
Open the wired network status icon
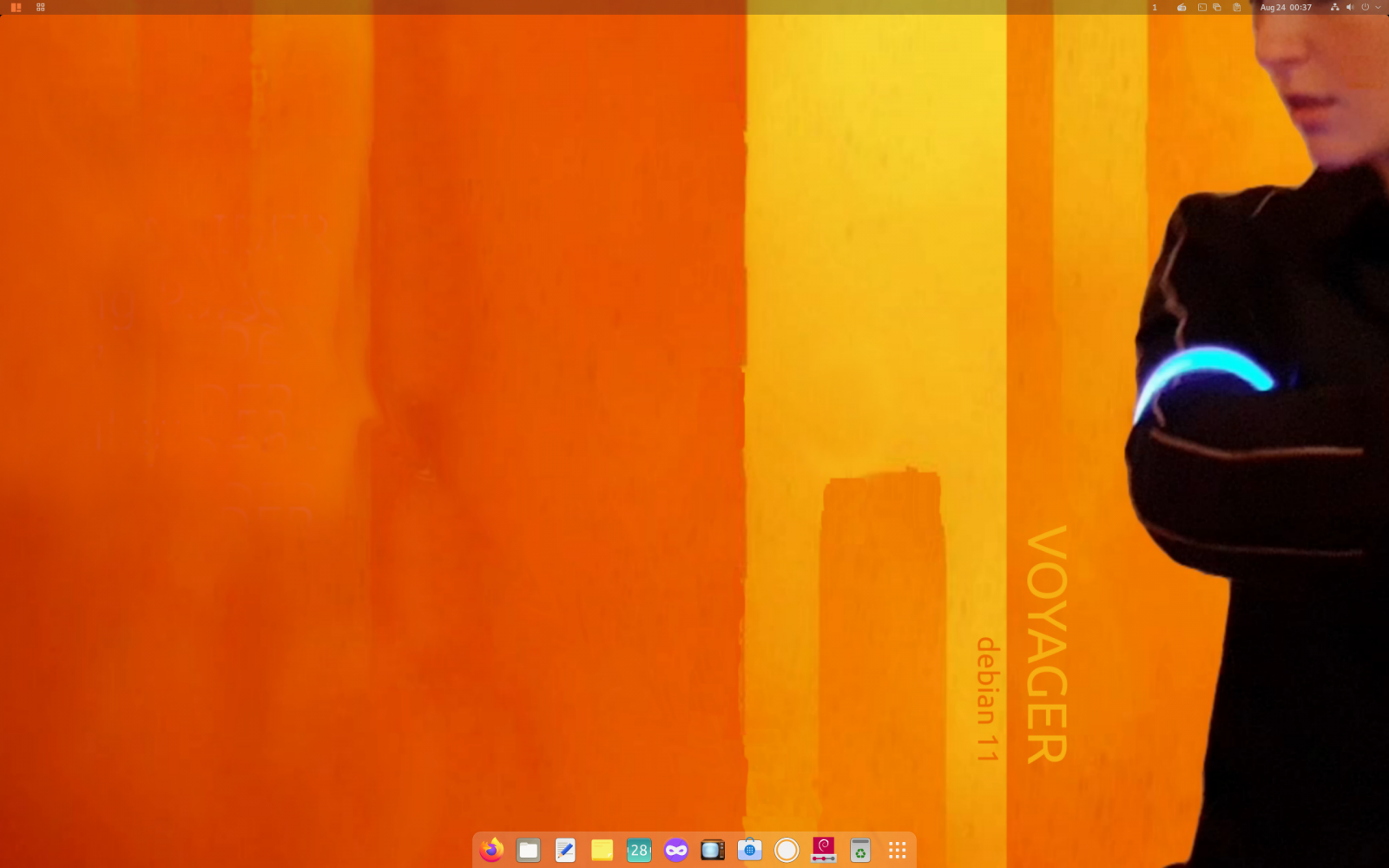[x=1335, y=7]
